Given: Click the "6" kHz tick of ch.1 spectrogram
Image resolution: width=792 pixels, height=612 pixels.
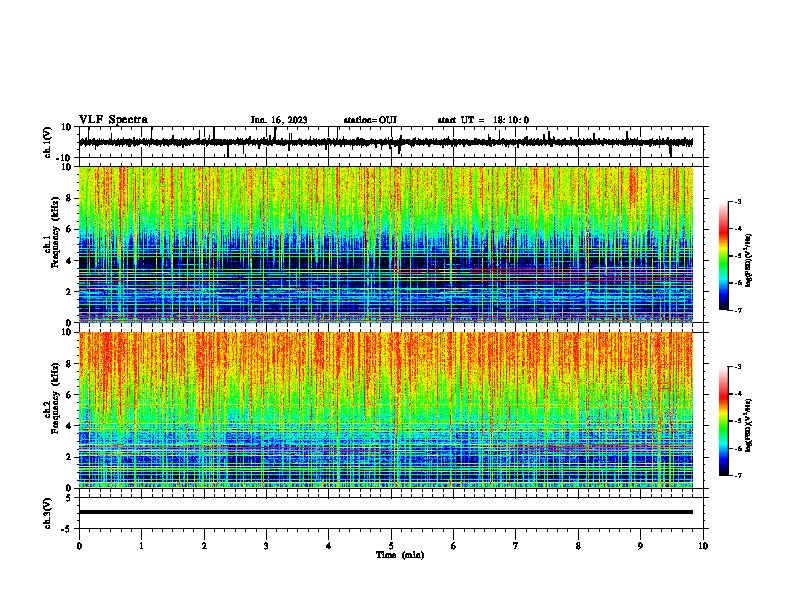Looking at the screenshot, I should [x=69, y=229].
